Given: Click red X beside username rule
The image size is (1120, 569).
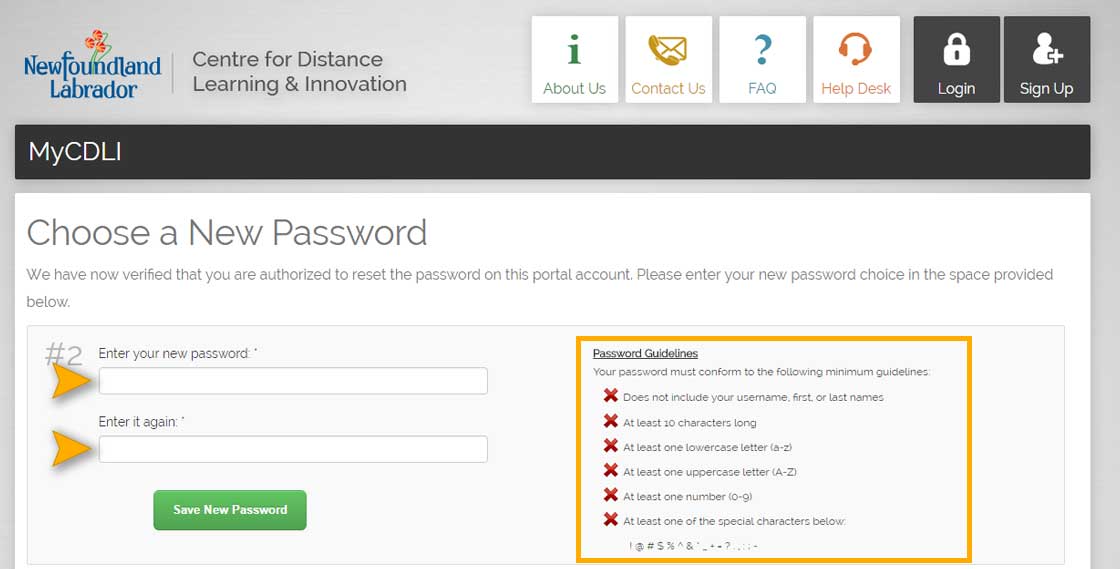Looking at the screenshot, I should pyautogui.click(x=611, y=396).
